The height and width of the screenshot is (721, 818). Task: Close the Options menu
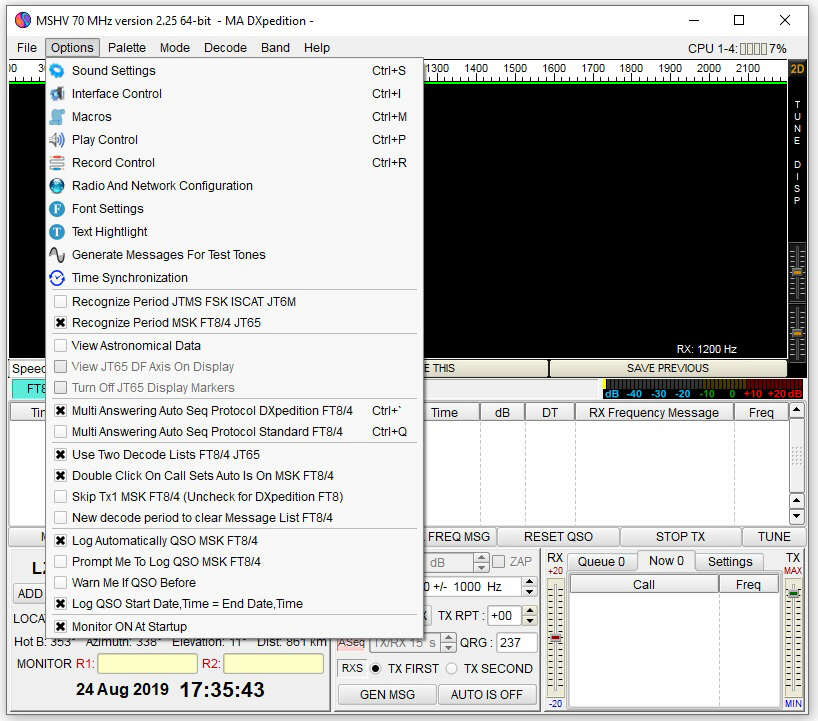click(72, 48)
